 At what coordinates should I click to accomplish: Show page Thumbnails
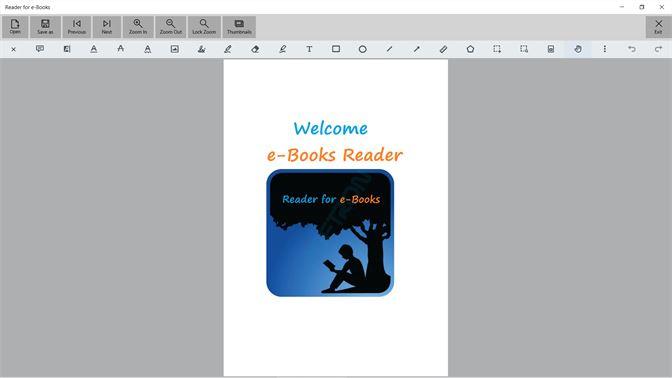pos(239,27)
